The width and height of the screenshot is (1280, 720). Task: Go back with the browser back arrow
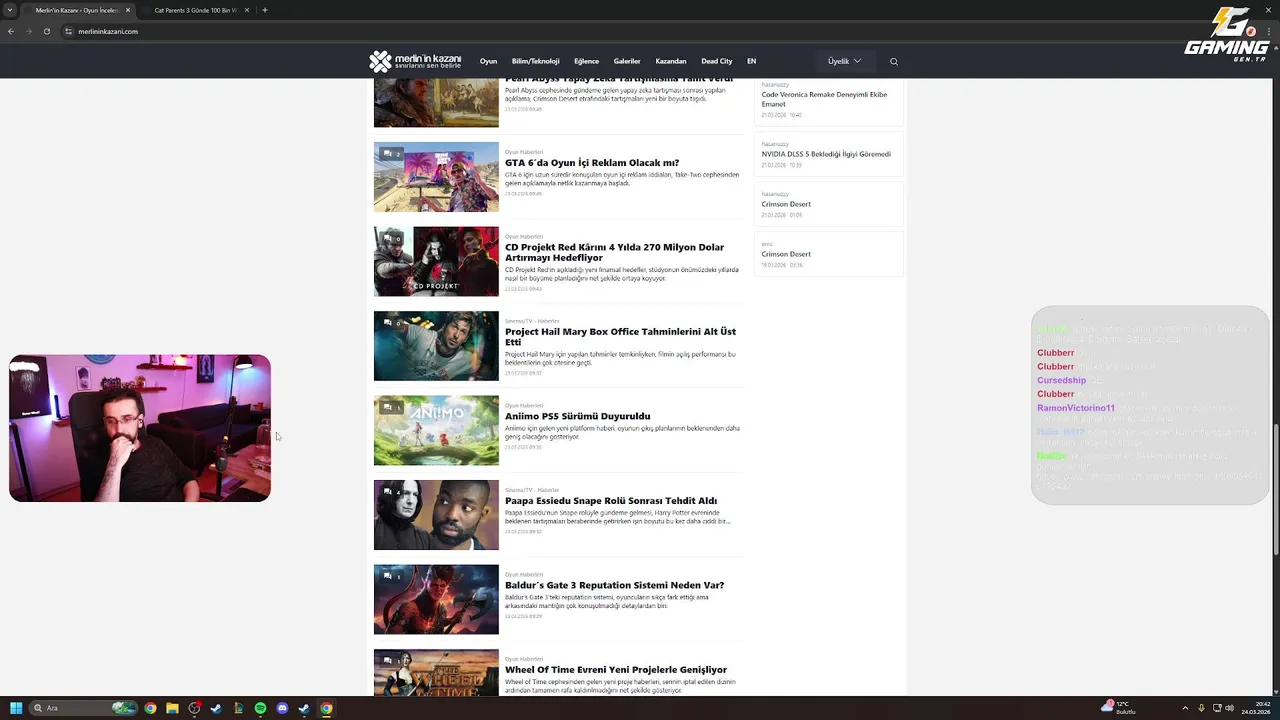tap(11, 31)
